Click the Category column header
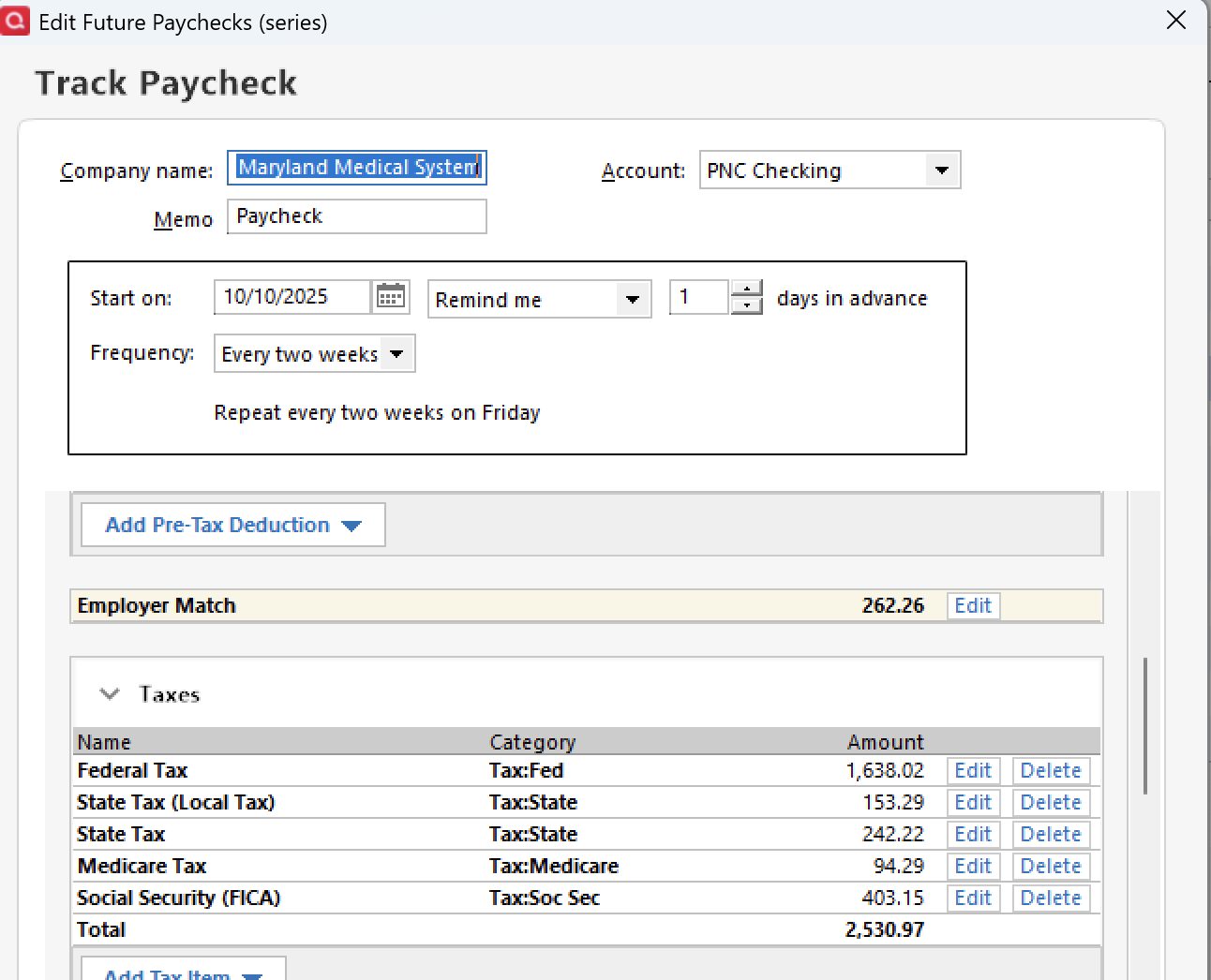Screen dimensions: 1211x980 point(532,742)
